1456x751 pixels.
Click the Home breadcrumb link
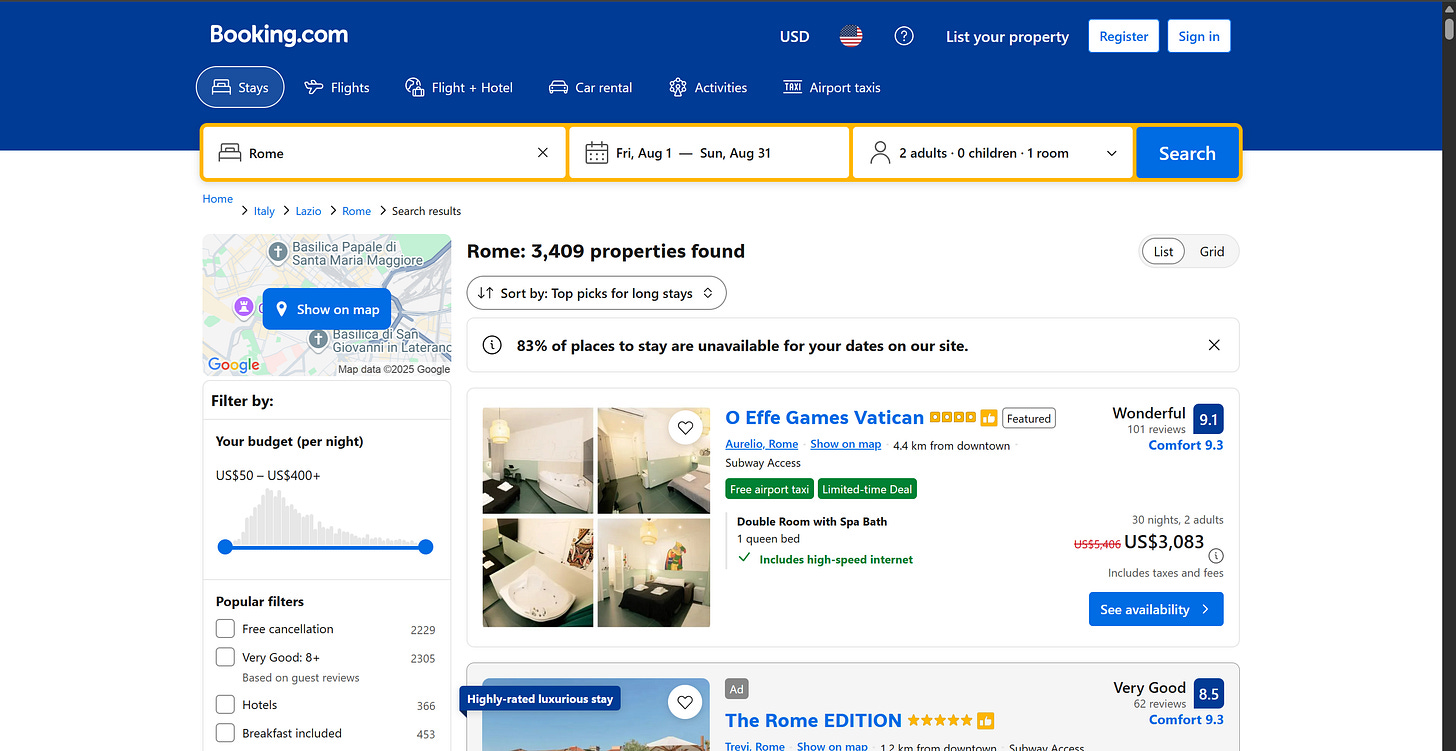pos(218,198)
